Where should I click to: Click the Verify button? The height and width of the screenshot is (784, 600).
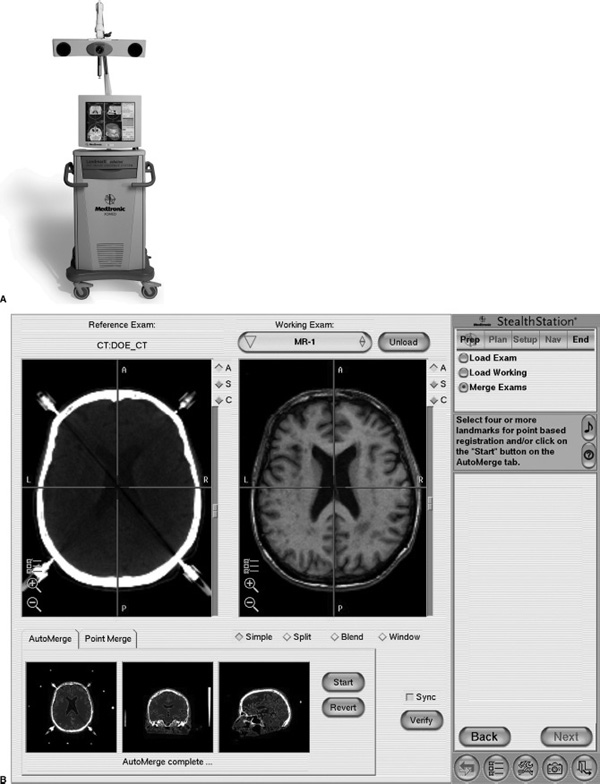[421, 719]
